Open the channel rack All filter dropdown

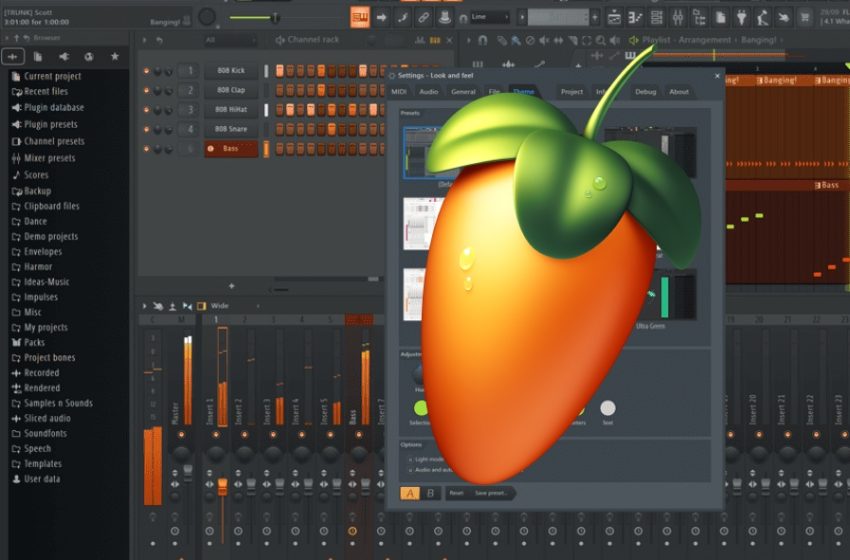[x=230, y=40]
